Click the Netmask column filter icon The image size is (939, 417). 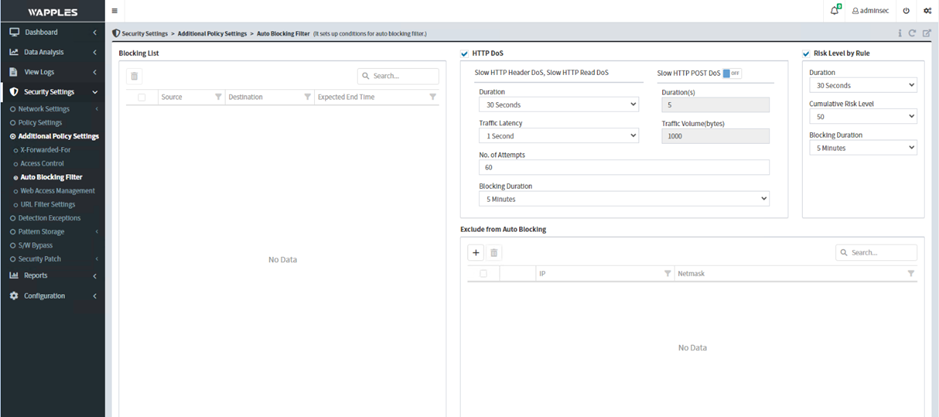(910, 273)
